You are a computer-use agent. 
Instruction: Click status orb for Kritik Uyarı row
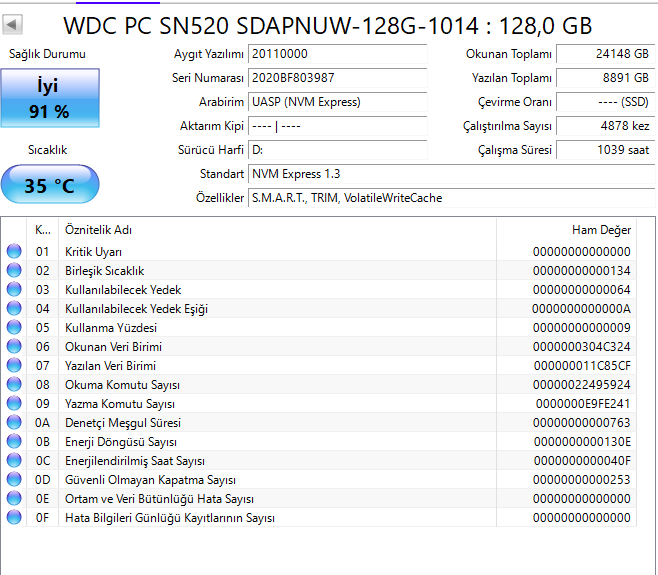[14, 251]
